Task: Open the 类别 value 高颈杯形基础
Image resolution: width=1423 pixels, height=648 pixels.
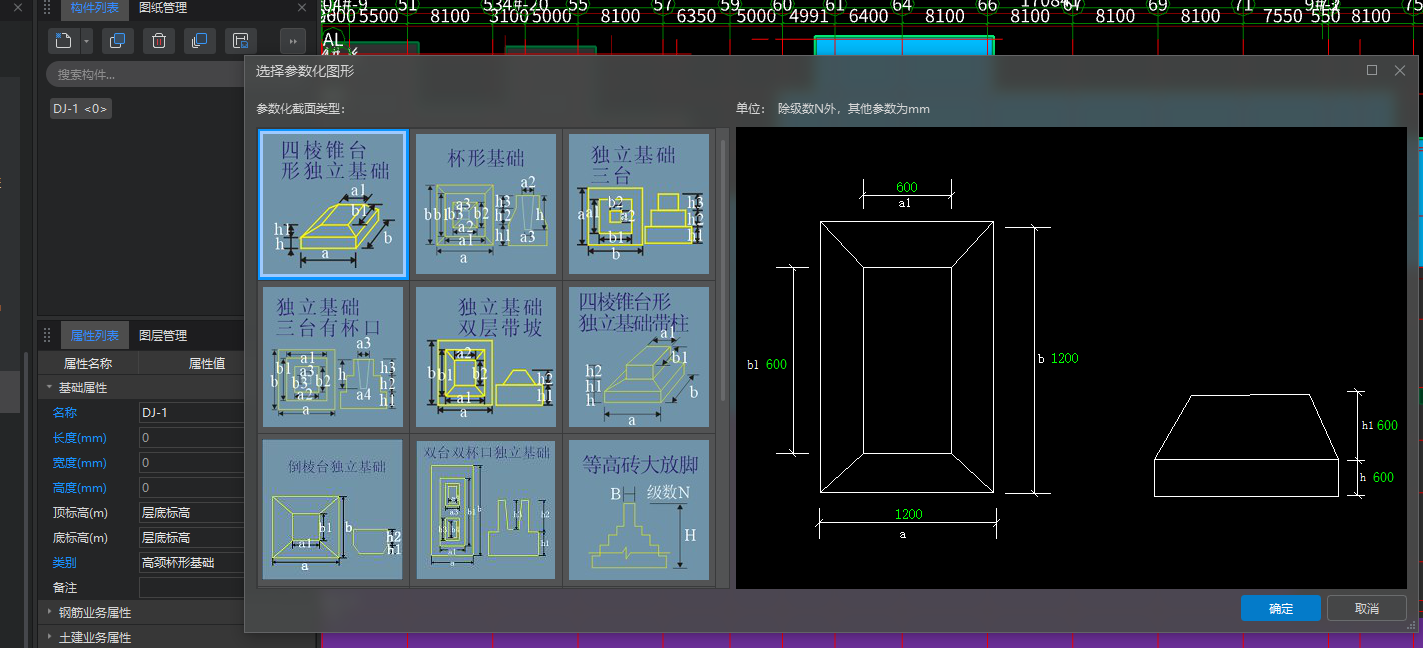Action: pyautogui.click(x=191, y=562)
